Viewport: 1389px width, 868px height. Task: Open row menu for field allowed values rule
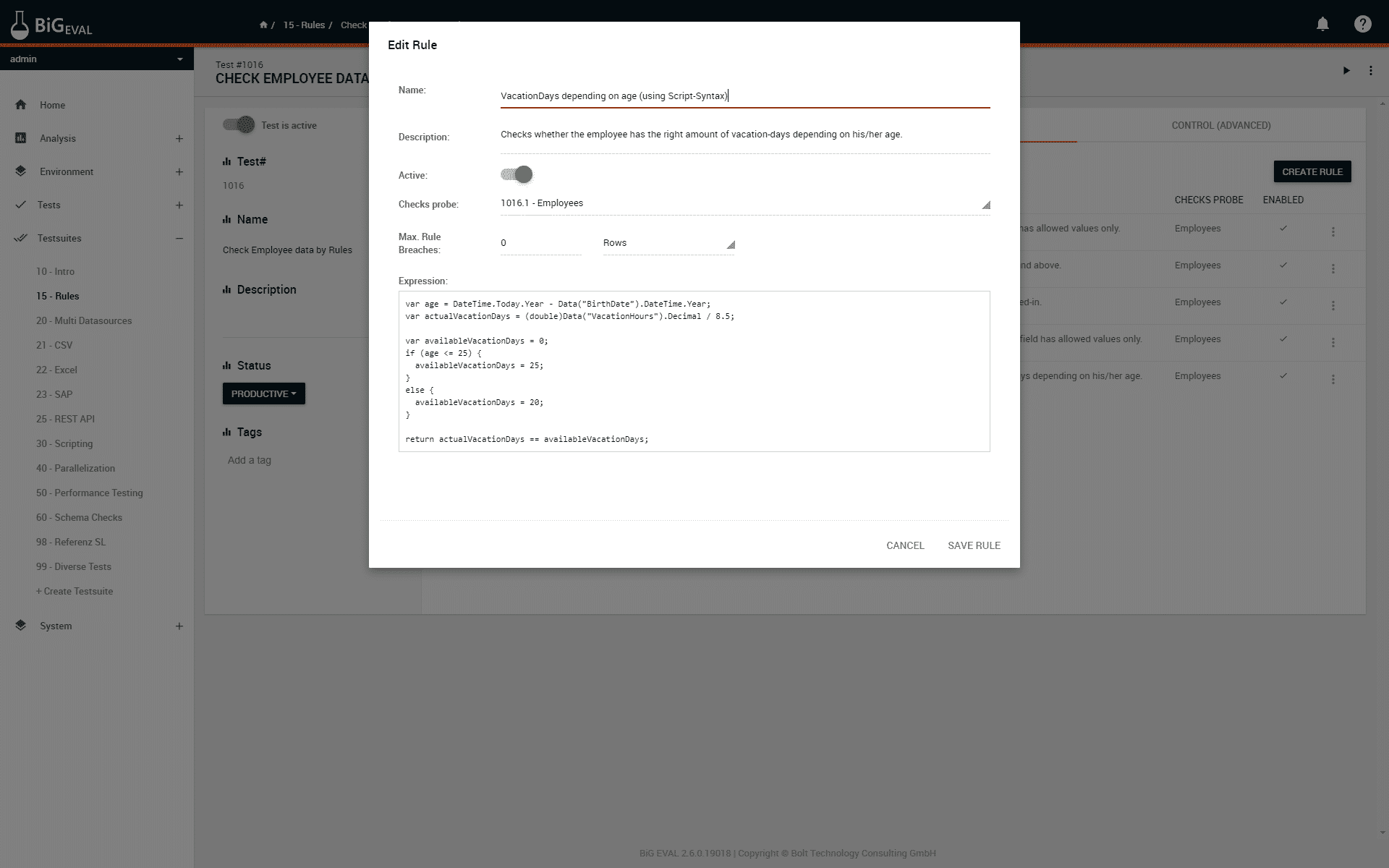point(1333,343)
